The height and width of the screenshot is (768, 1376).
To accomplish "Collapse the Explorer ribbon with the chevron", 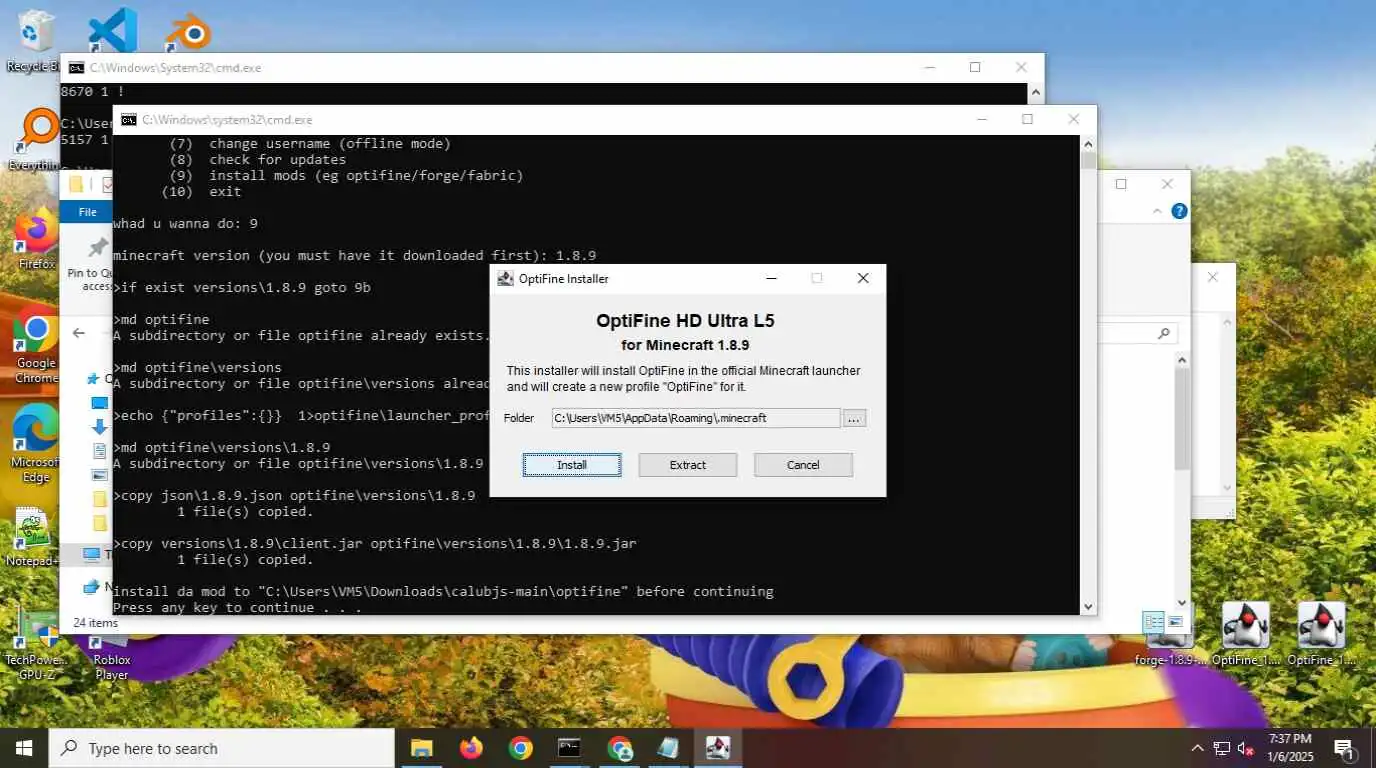I will [1158, 212].
